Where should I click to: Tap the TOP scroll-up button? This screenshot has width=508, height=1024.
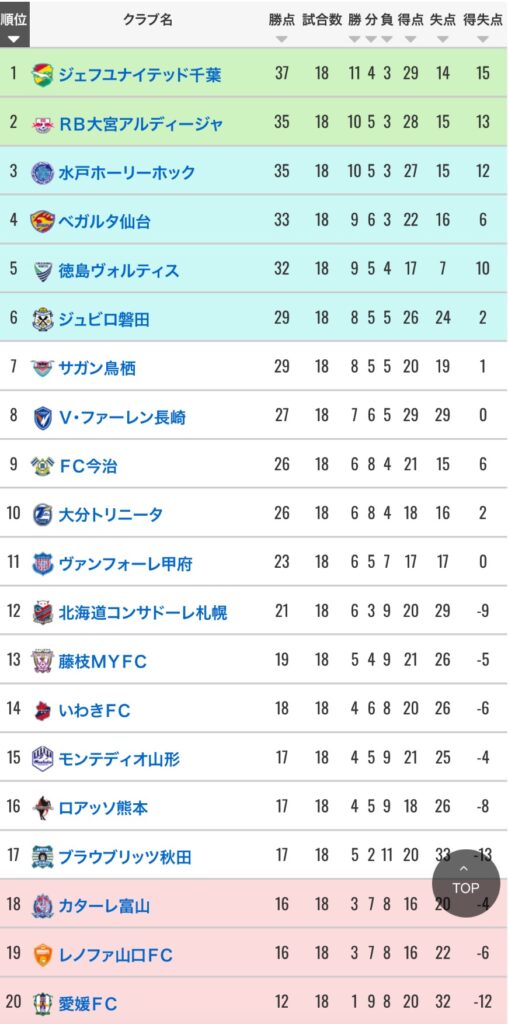pyautogui.click(x=466, y=884)
